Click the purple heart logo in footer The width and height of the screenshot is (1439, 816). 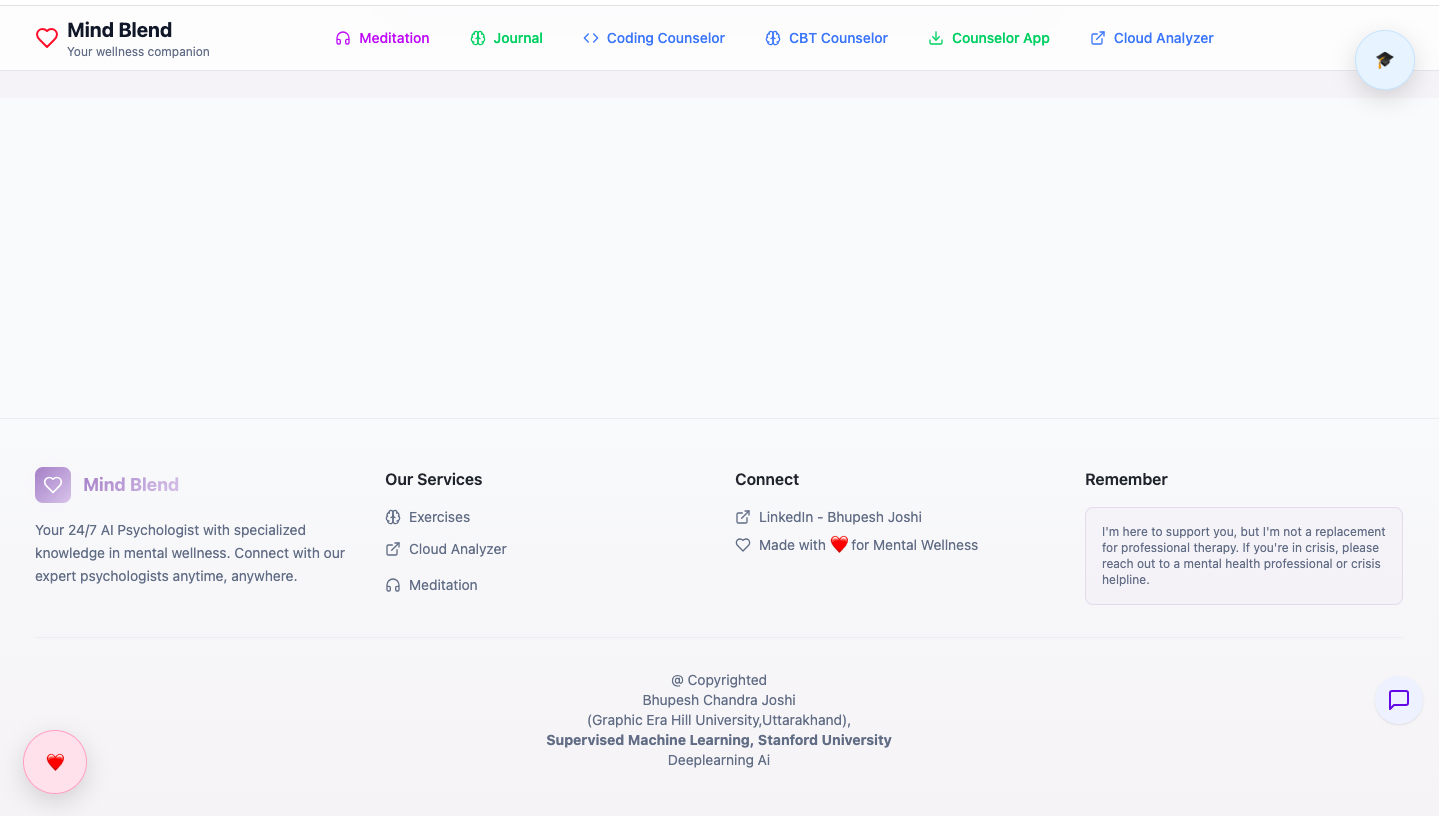click(x=53, y=484)
